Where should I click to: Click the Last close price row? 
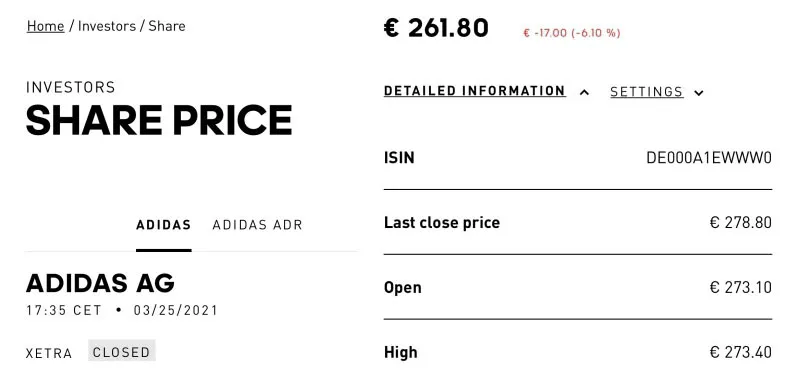(x=578, y=223)
